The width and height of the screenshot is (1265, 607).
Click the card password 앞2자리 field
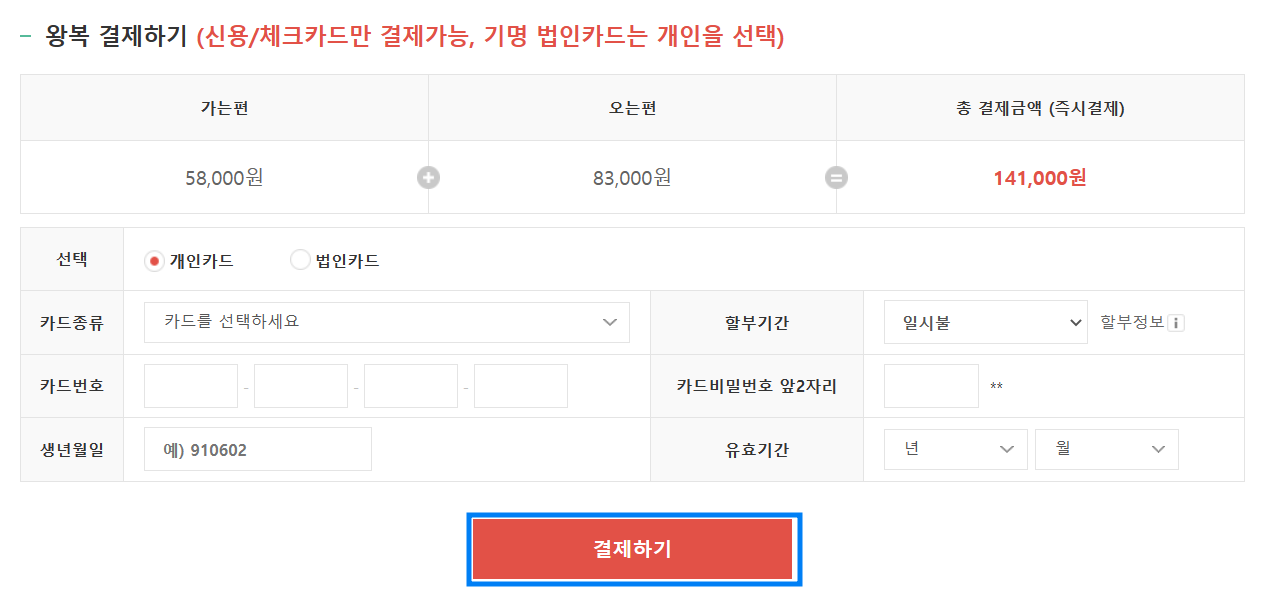tap(930, 385)
